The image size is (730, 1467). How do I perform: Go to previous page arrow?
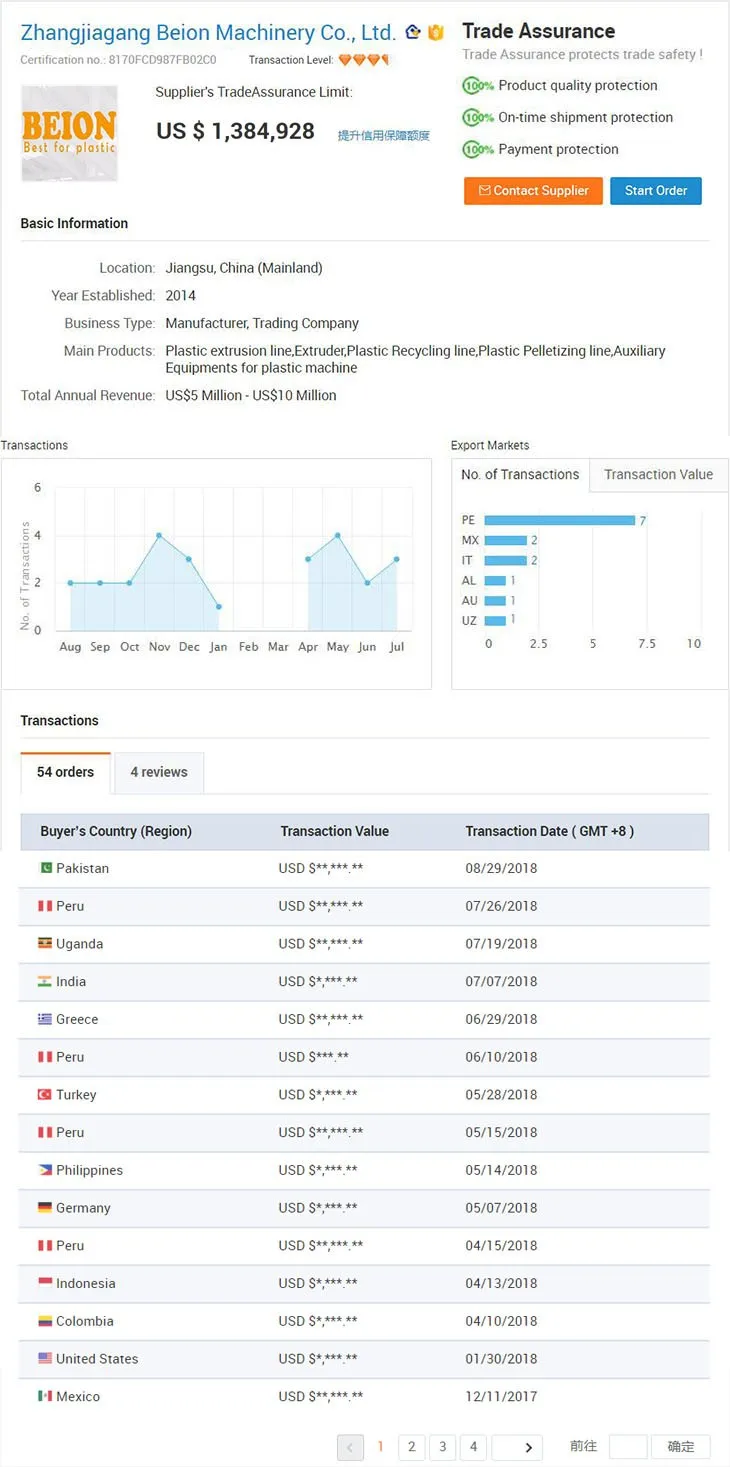click(351, 1447)
